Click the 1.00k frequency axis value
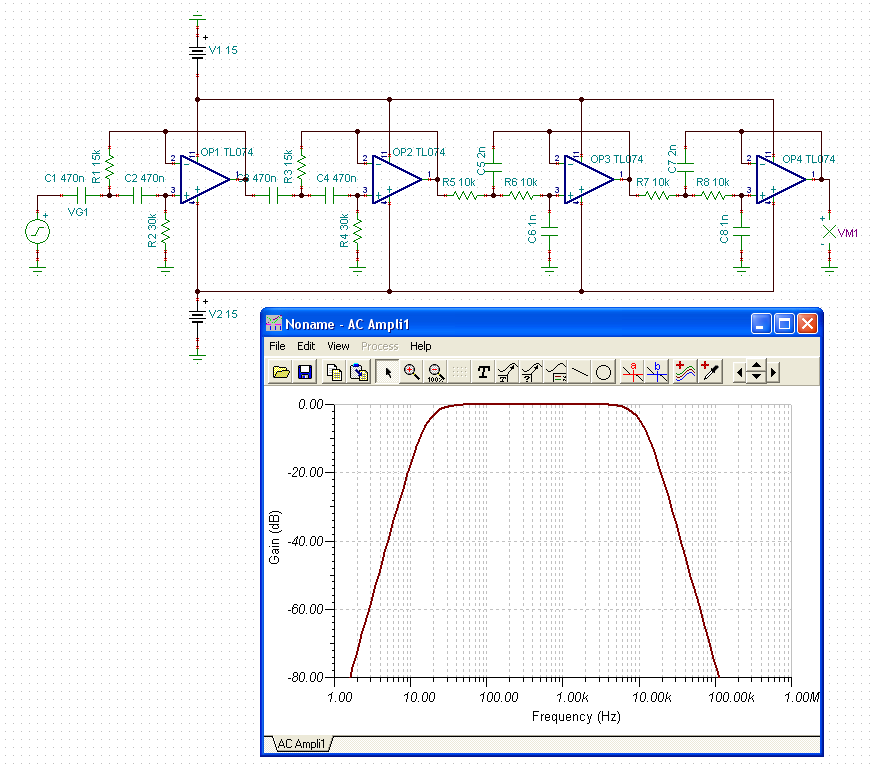 (x=572, y=697)
